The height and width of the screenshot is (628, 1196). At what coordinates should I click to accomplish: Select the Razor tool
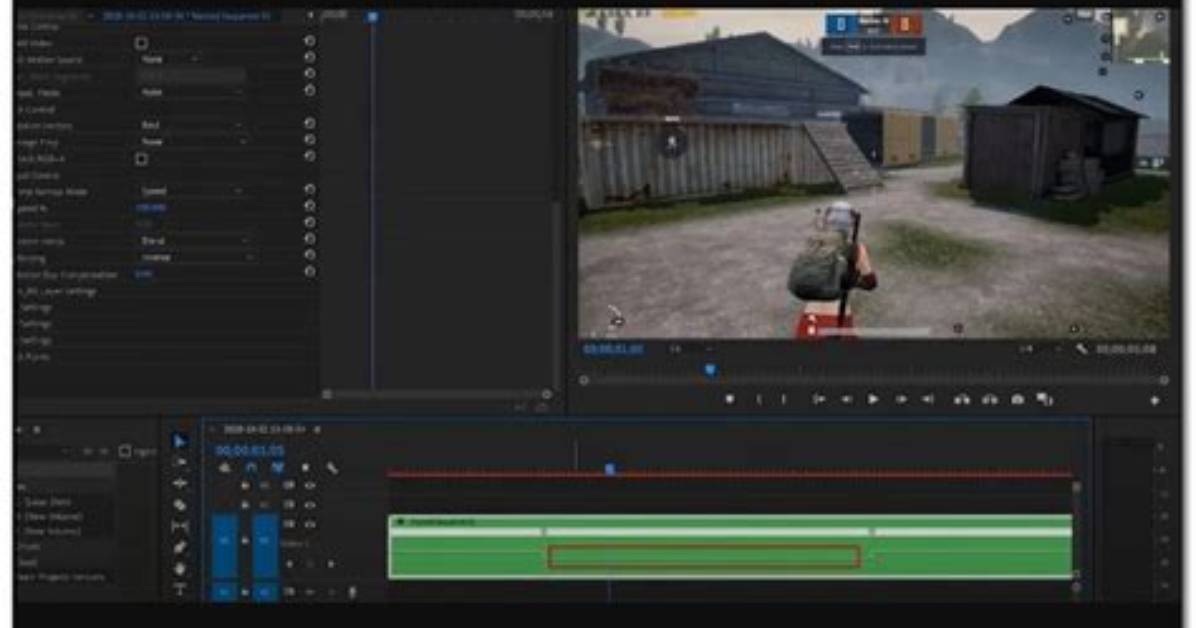[x=180, y=504]
